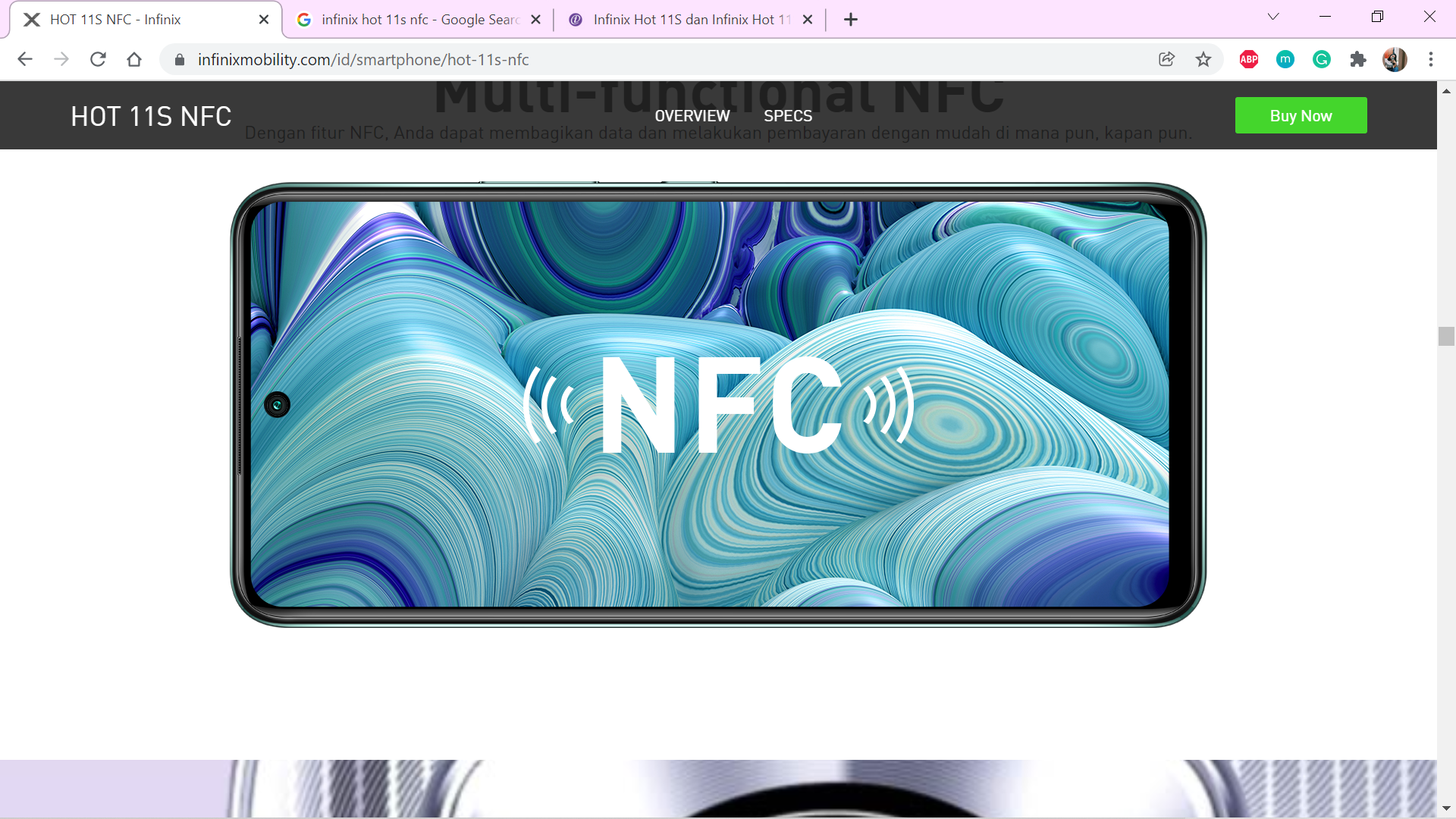1456x819 pixels.
Task: Bookmark this page with the star
Action: (x=1203, y=59)
